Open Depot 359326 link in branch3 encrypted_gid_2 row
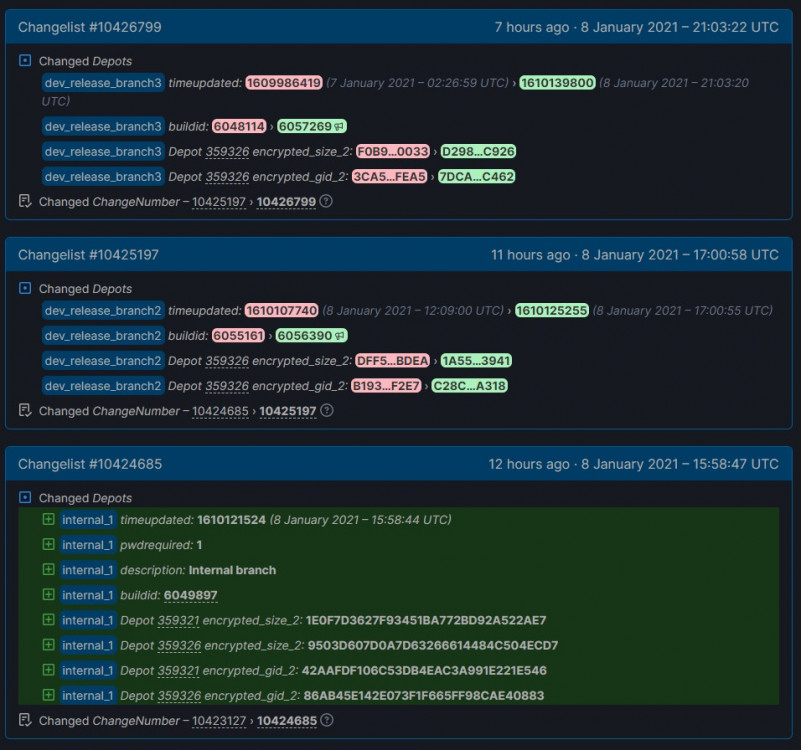 point(227,177)
